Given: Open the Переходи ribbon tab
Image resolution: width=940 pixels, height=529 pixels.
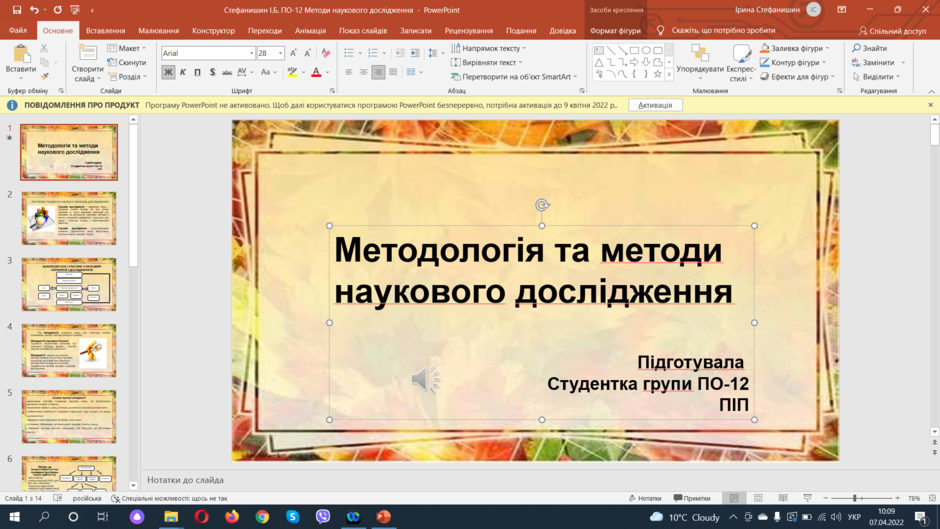Looking at the screenshot, I should pos(265,31).
